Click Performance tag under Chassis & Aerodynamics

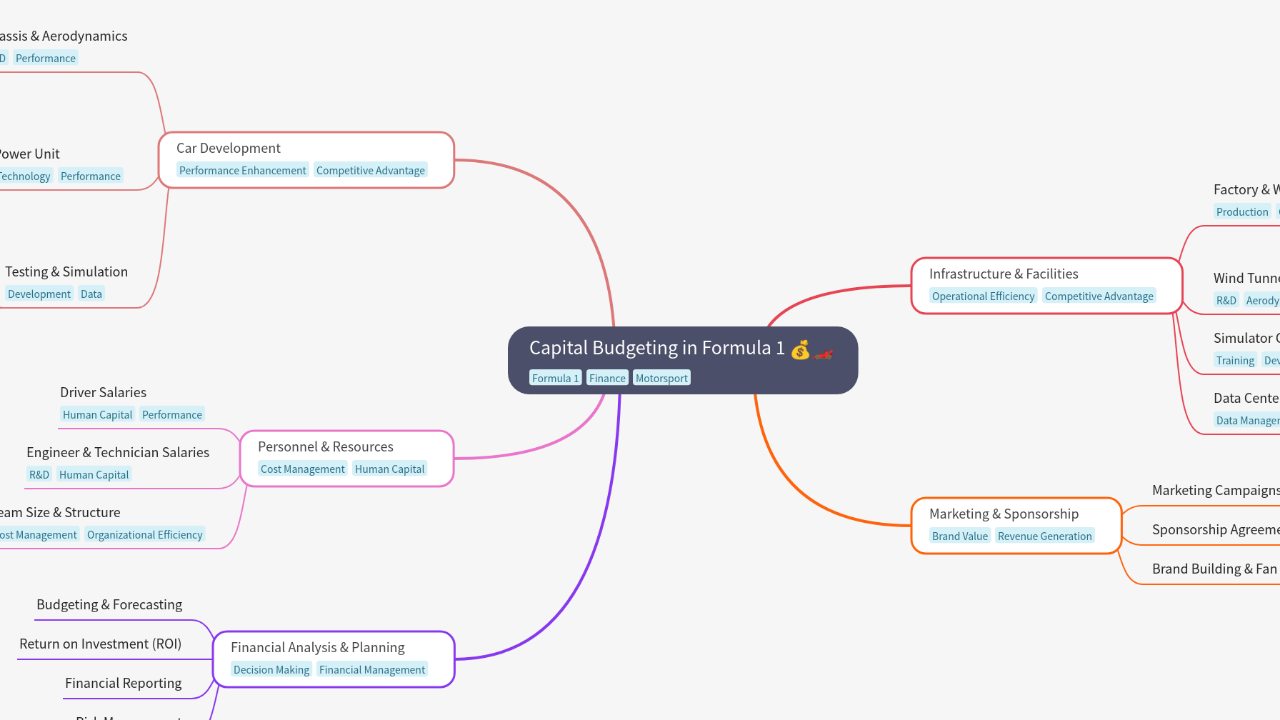point(45,58)
